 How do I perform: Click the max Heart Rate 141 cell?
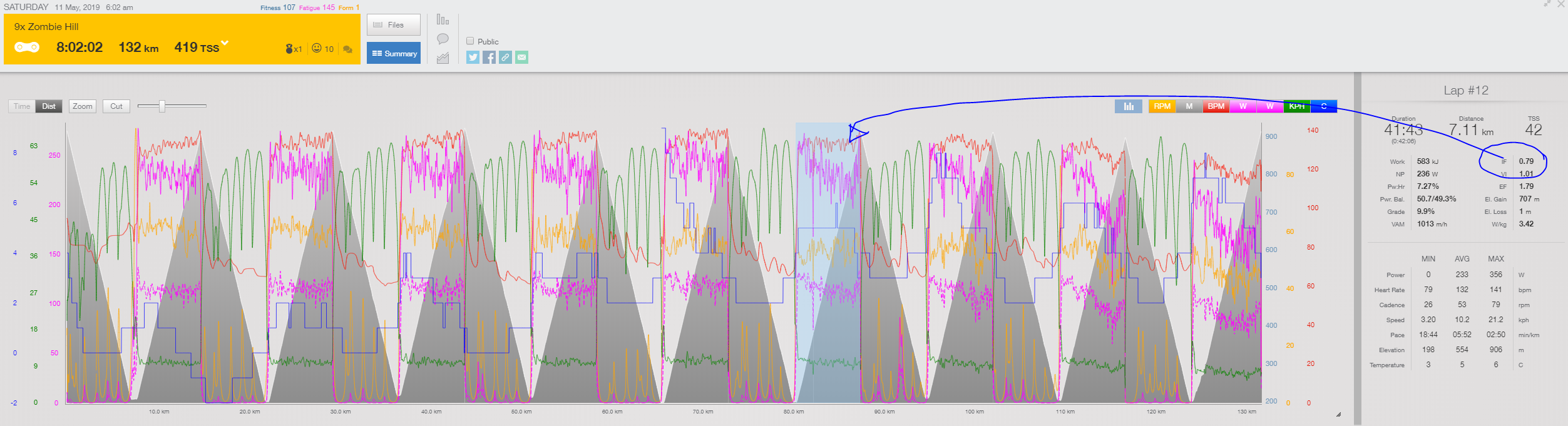(x=1496, y=290)
